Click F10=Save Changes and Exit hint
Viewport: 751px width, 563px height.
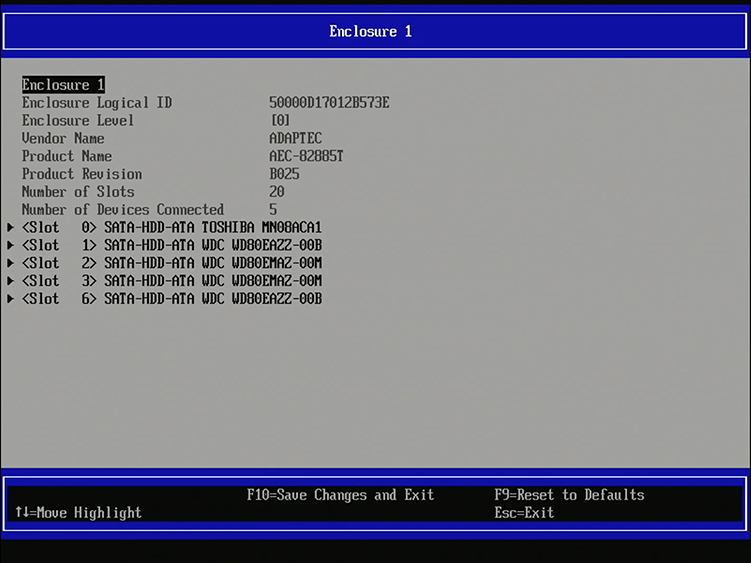pos(341,494)
